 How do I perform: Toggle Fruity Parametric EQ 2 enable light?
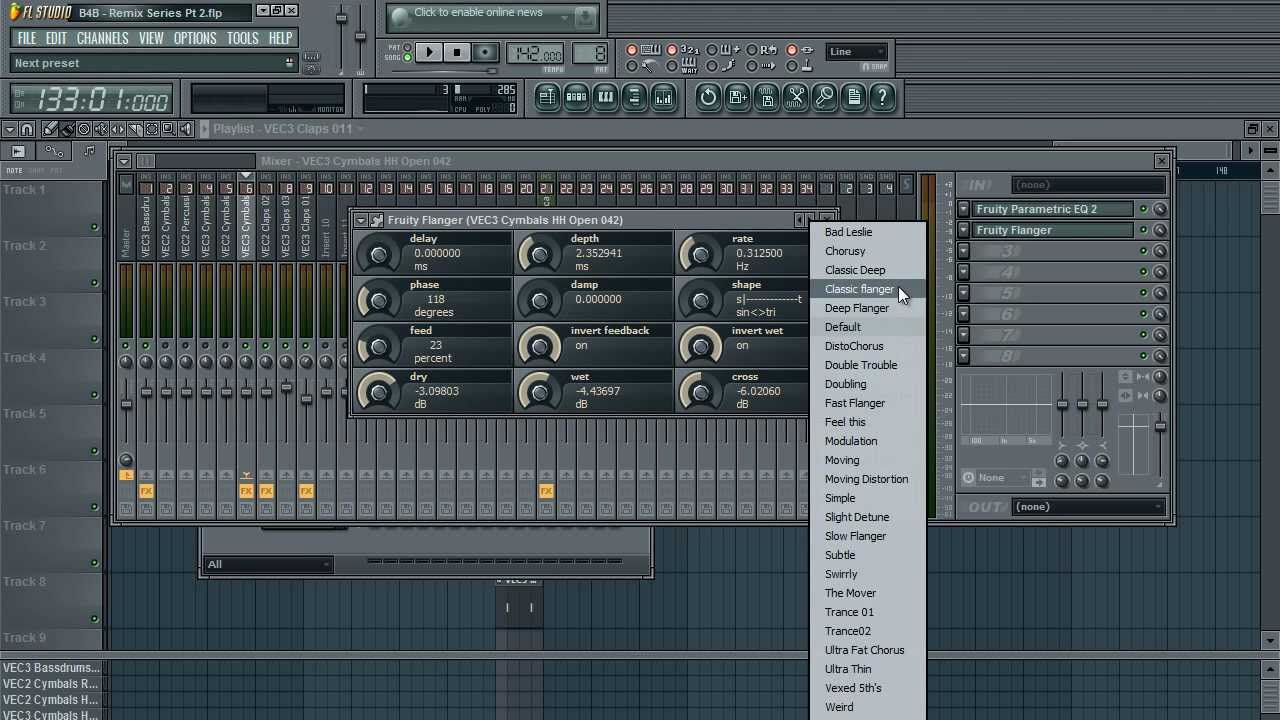1143,209
